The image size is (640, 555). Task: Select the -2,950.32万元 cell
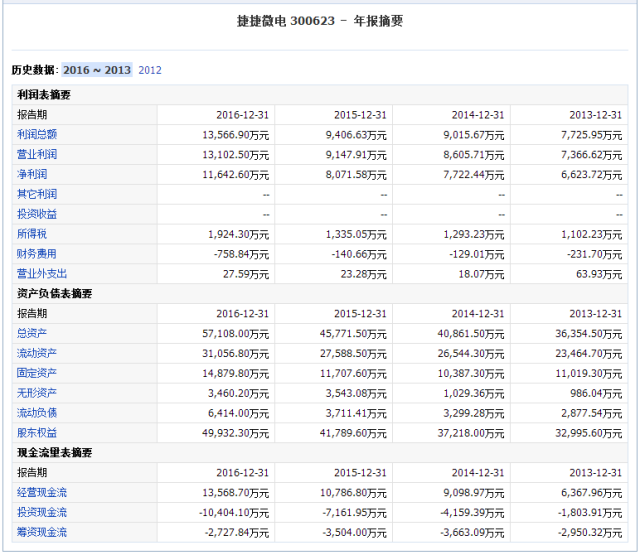(590, 533)
